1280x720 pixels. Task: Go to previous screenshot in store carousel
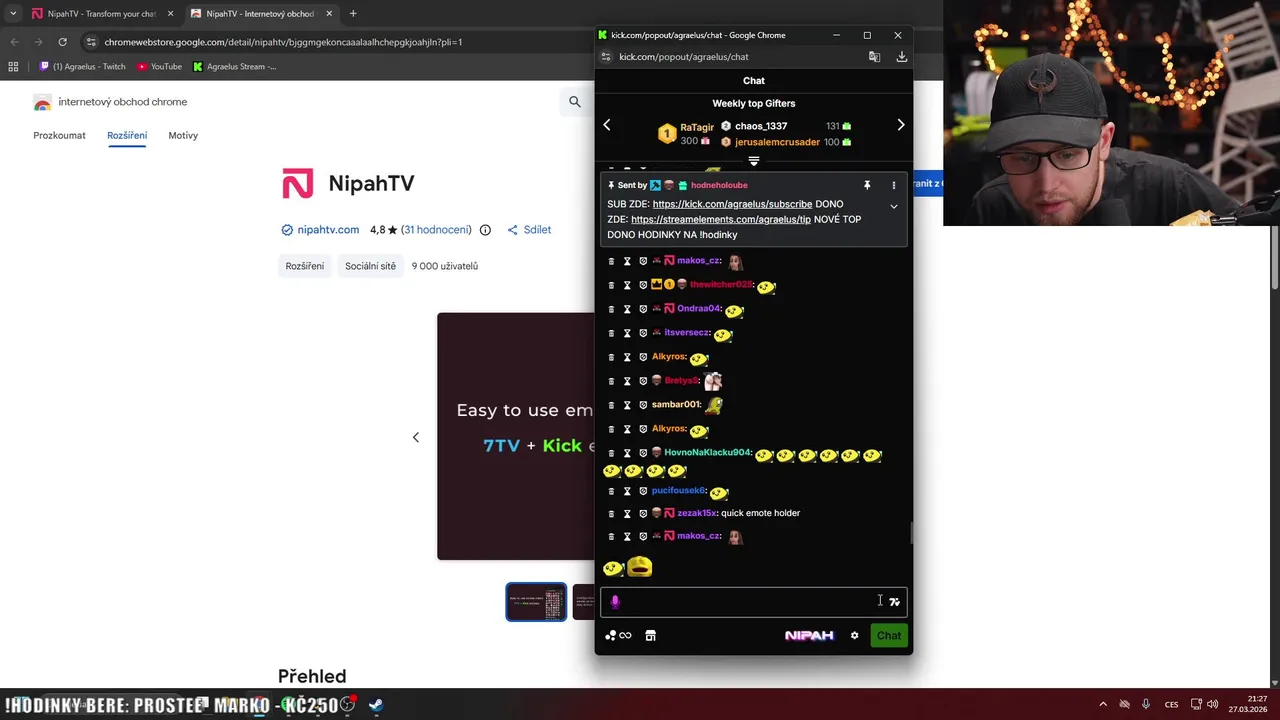pos(416,437)
